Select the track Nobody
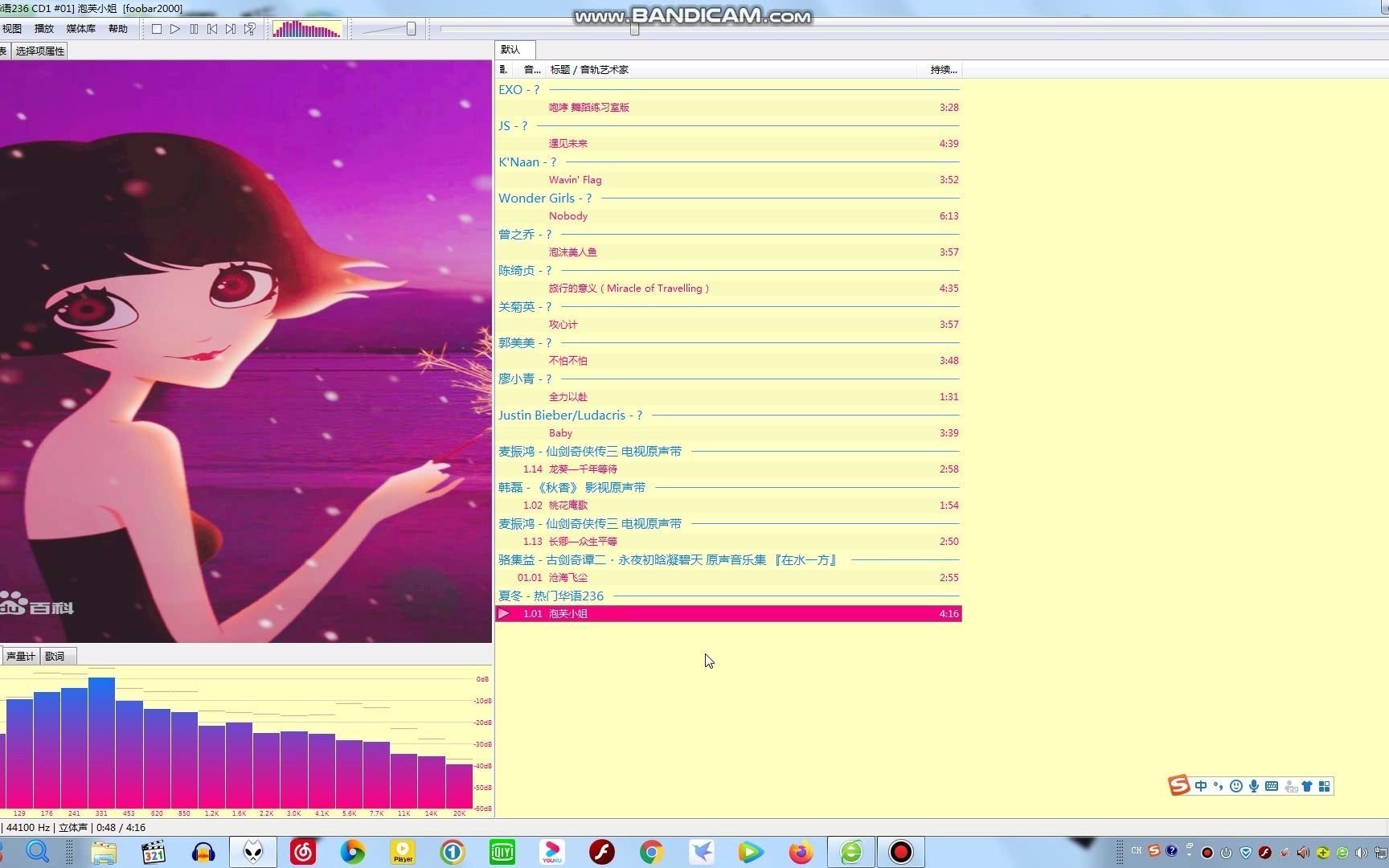This screenshot has height=868, width=1389. [728, 216]
